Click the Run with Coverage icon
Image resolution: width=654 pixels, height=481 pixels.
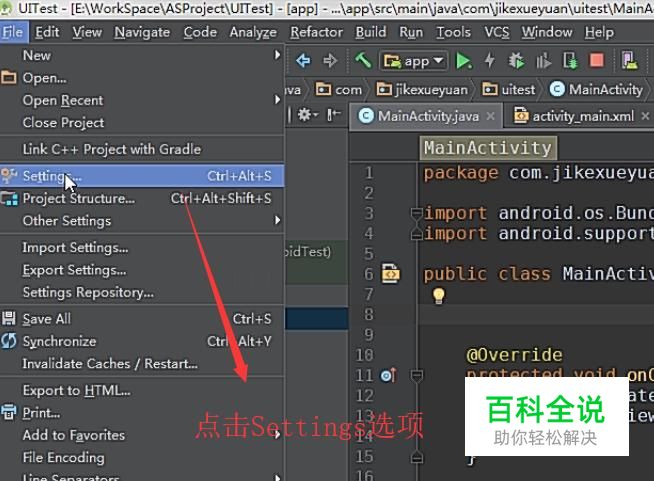click(543, 61)
